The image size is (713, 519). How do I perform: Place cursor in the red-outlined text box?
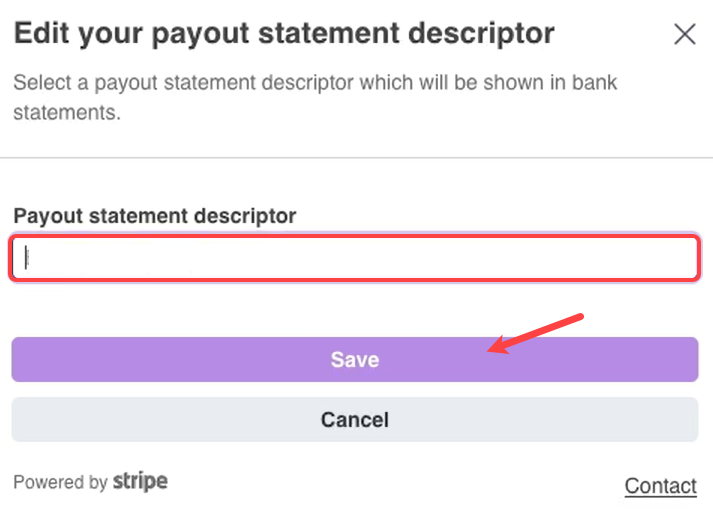(x=355, y=258)
